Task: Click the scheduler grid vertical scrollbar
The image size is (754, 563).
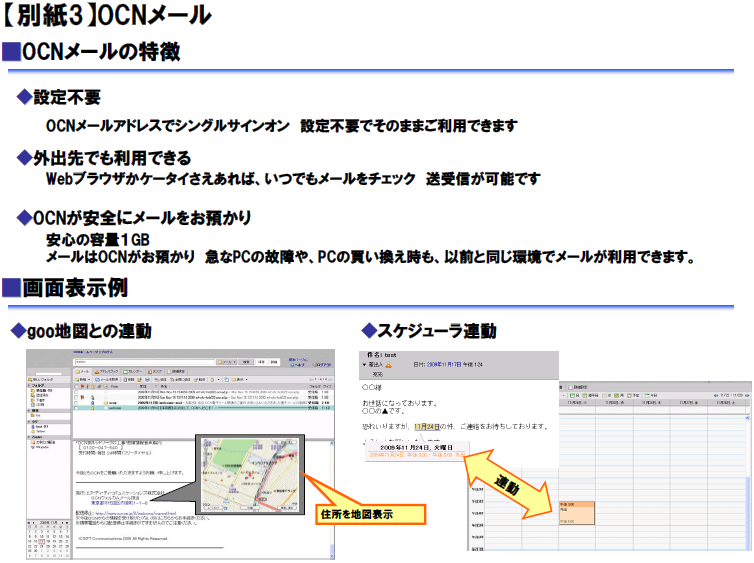Action: 748,482
